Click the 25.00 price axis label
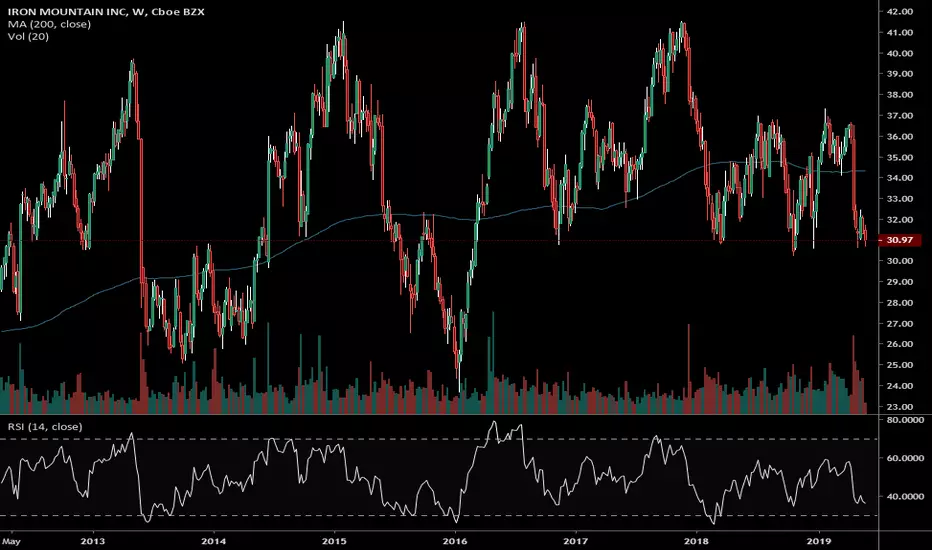Image resolution: width=932 pixels, height=550 pixels. pyautogui.click(x=899, y=365)
